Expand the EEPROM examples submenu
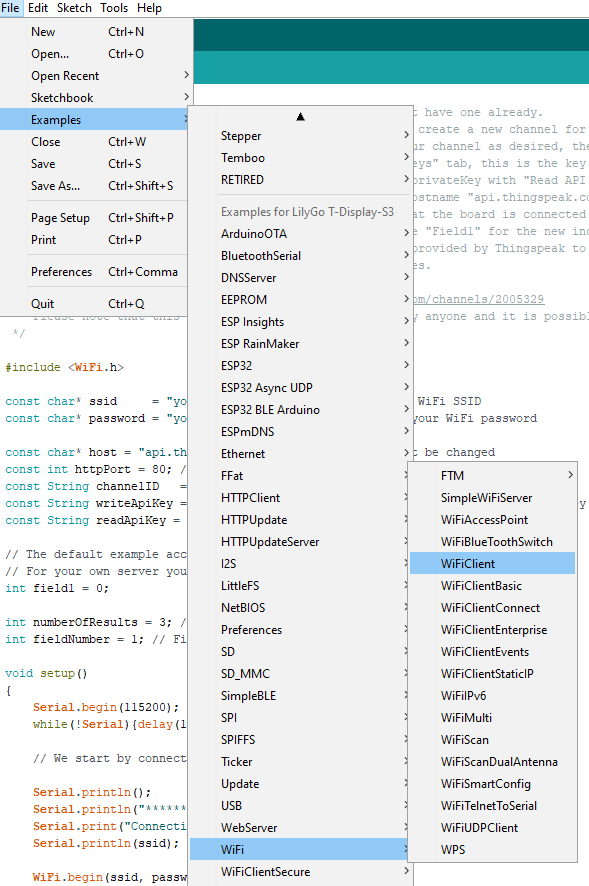Screen dimensions: 589x886 (300, 299)
